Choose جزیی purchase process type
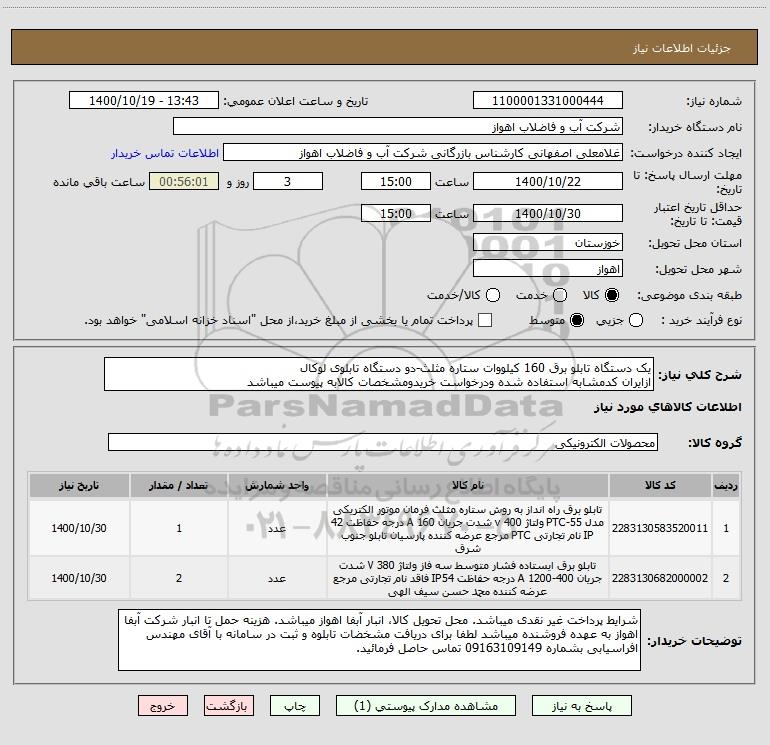This screenshot has width=770, height=745. pos(636,320)
